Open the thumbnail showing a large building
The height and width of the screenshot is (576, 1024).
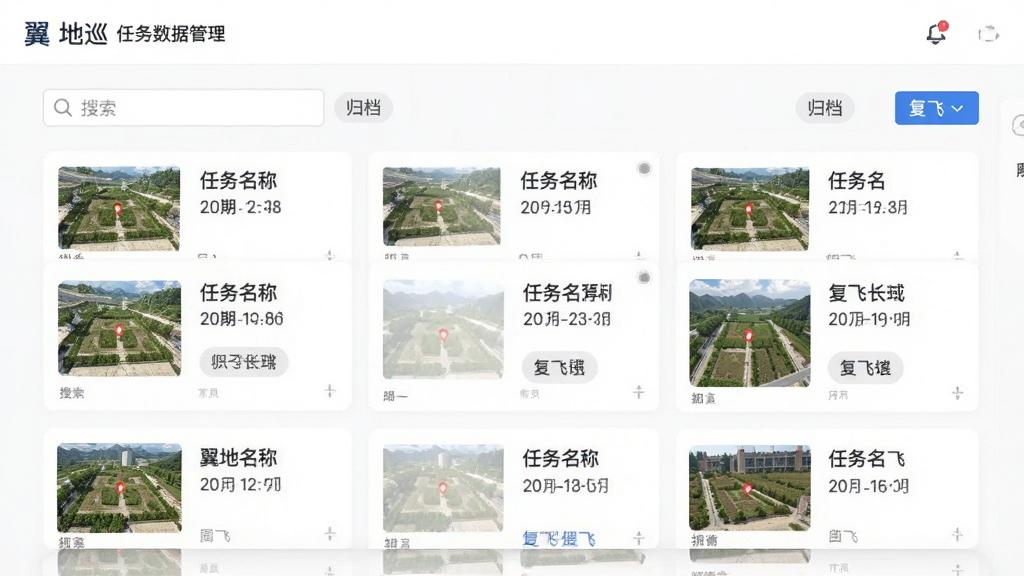coord(750,488)
